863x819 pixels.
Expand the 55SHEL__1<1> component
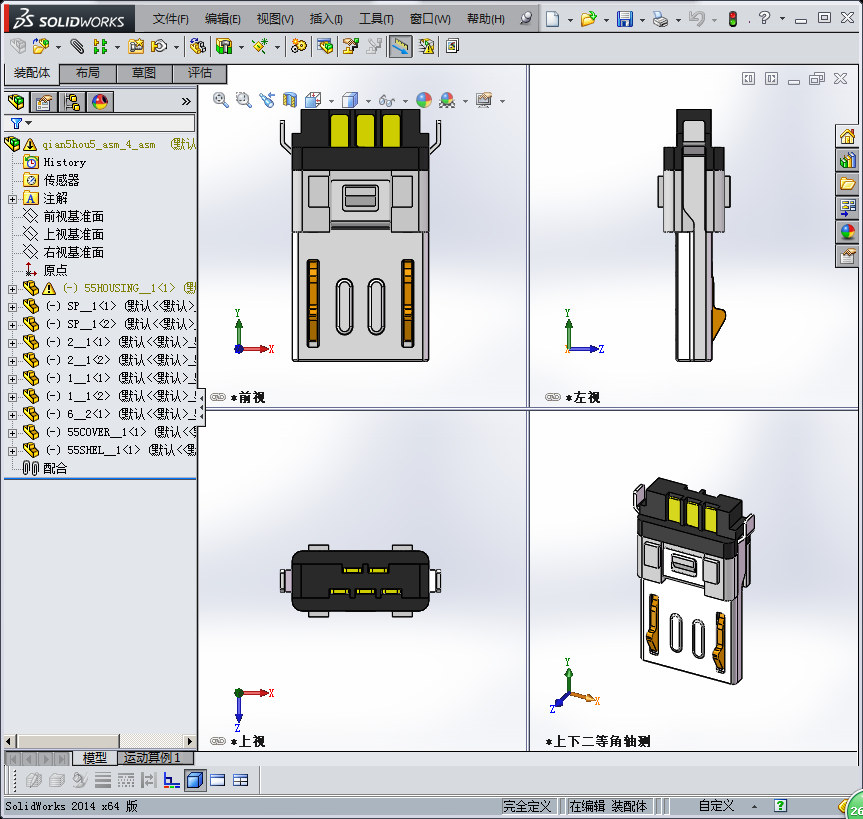pos(12,451)
